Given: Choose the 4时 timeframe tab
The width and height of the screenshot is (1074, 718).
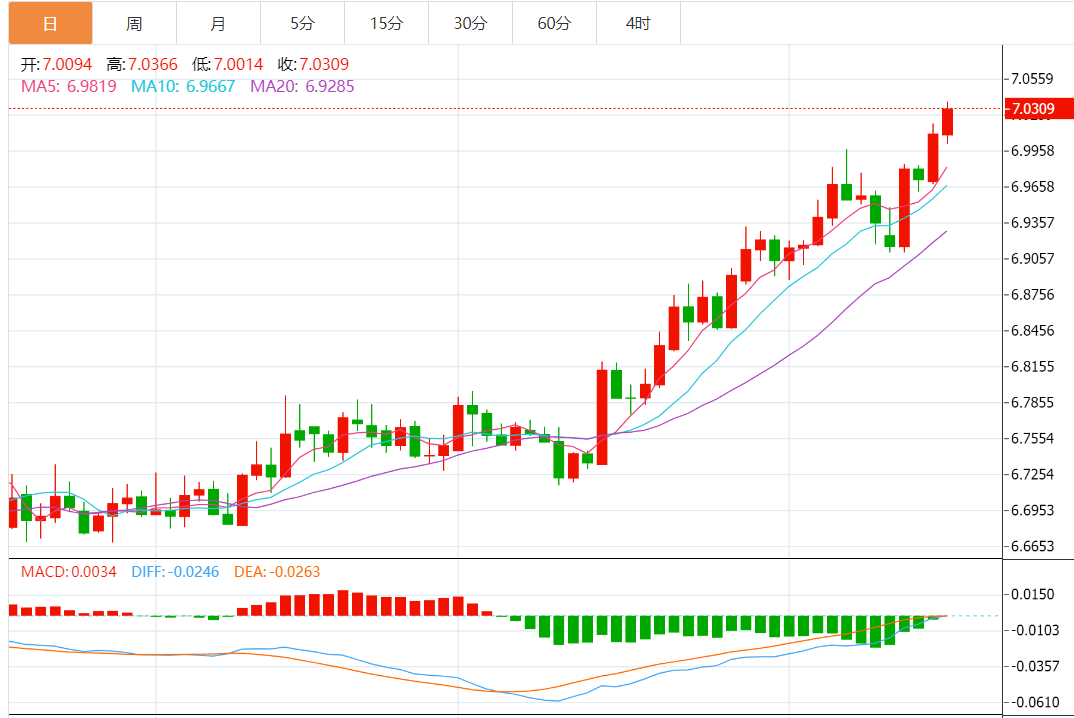Looking at the screenshot, I should coord(638,23).
